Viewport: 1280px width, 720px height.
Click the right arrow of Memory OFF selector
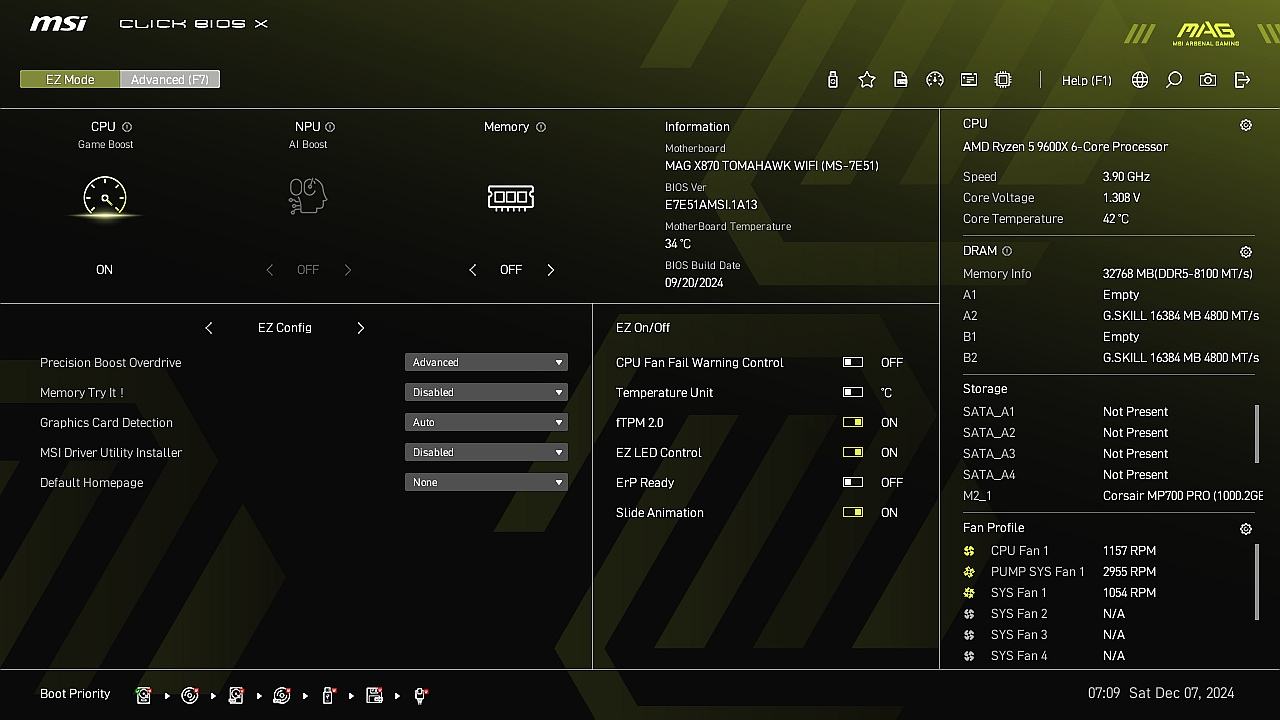(x=550, y=270)
